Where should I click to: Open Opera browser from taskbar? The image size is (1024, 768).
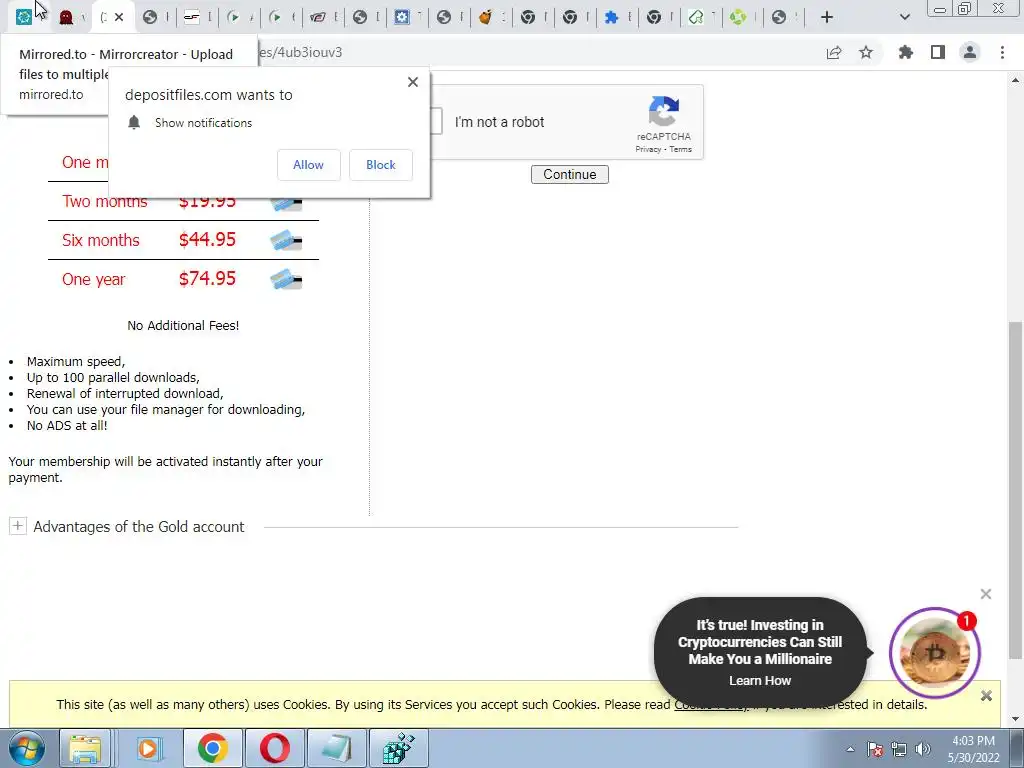pyautogui.click(x=275, y=749)
